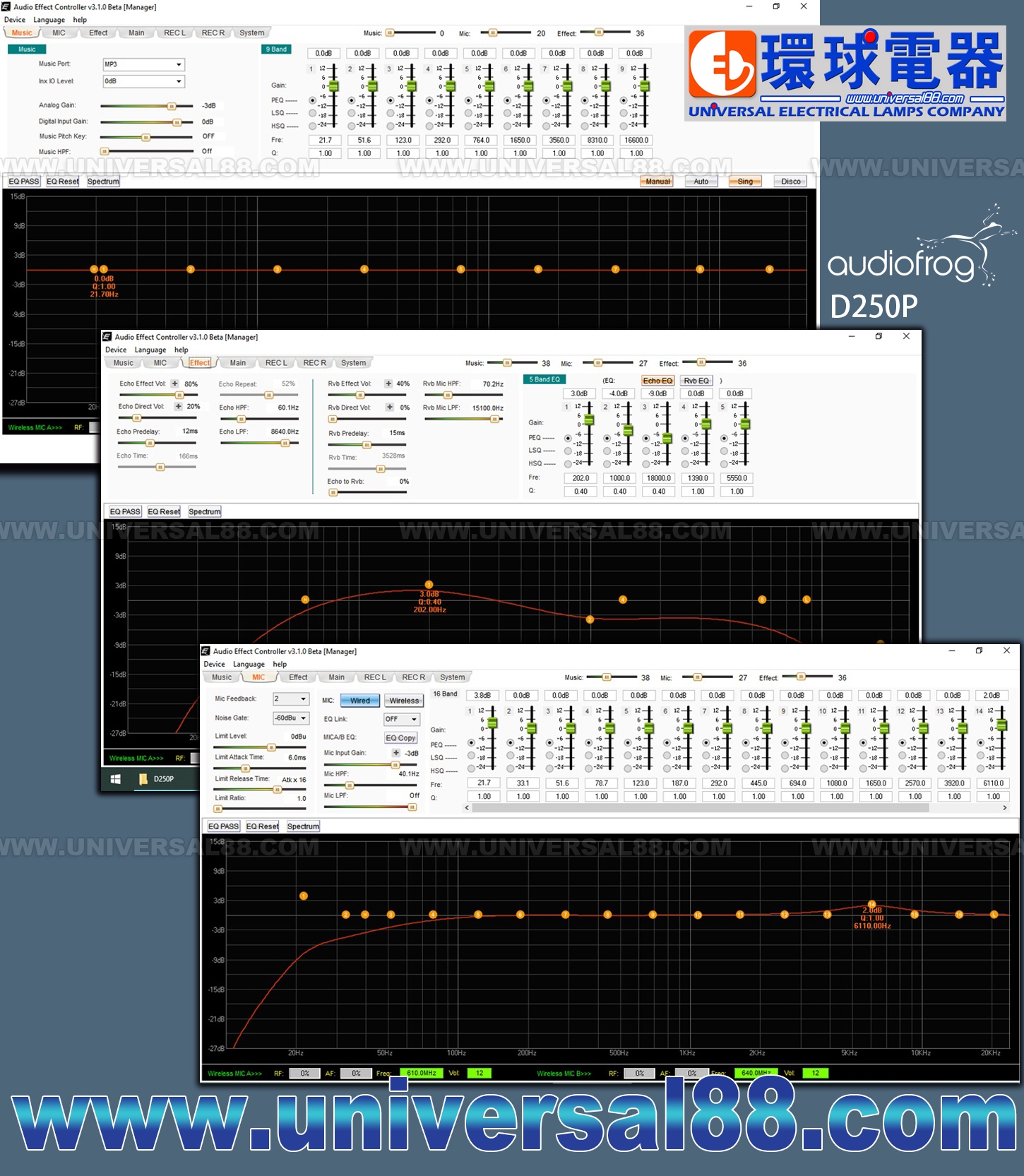This screenshot has width=1024, height=1176.
Task: Select the HSQ radio button for band 9 in the 9 Band EQ
Action: tap(624, 126)
